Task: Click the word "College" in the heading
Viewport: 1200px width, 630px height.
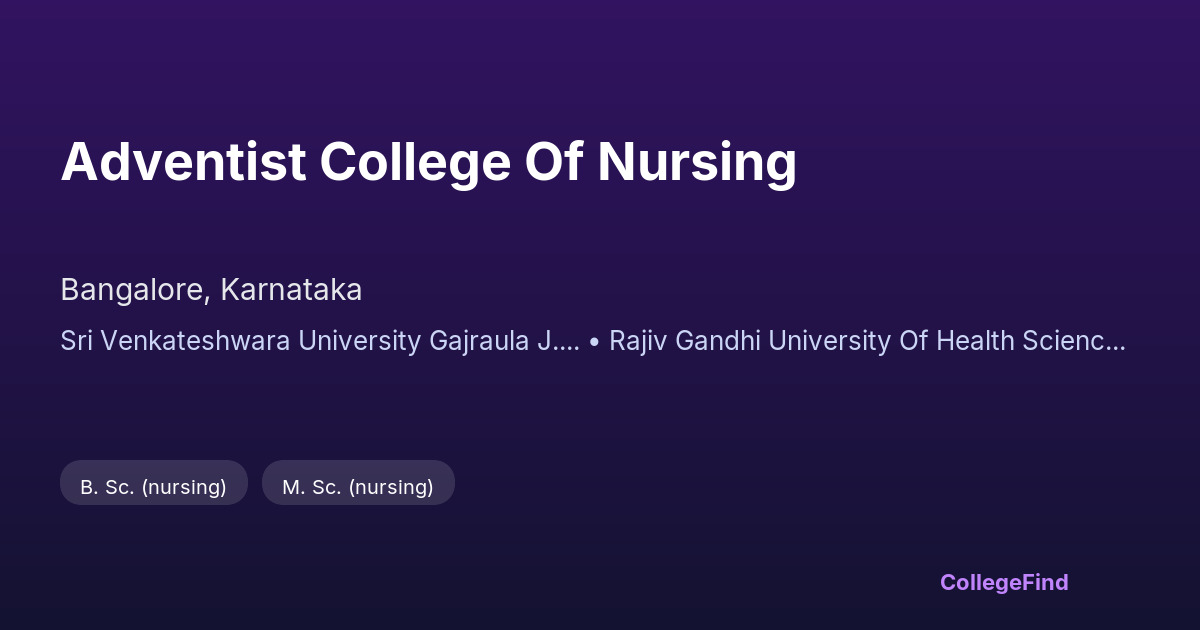Action: coord(415,162)
